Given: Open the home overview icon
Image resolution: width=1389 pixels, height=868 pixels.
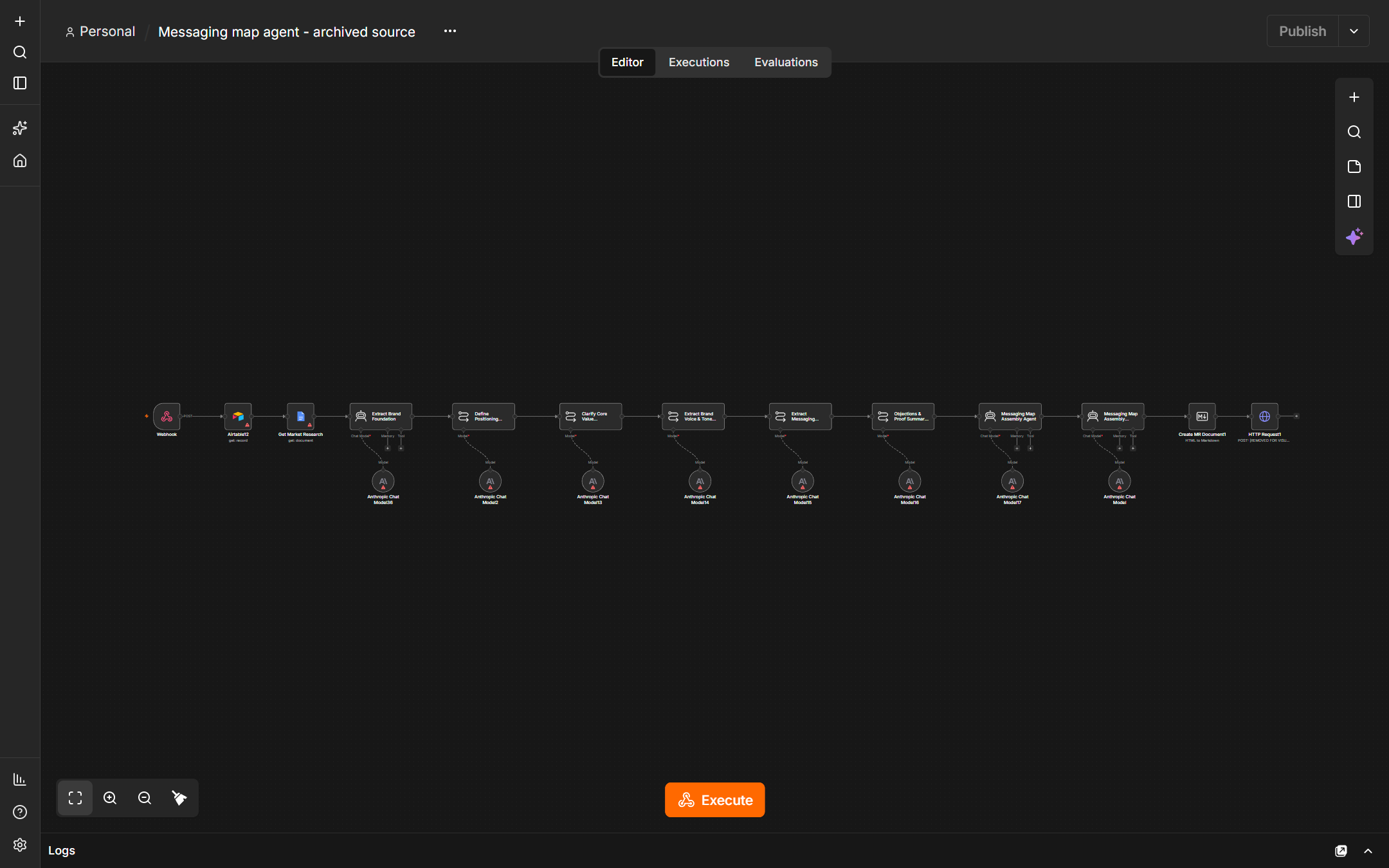Looking at the screenshot, I should coord(20,160).
